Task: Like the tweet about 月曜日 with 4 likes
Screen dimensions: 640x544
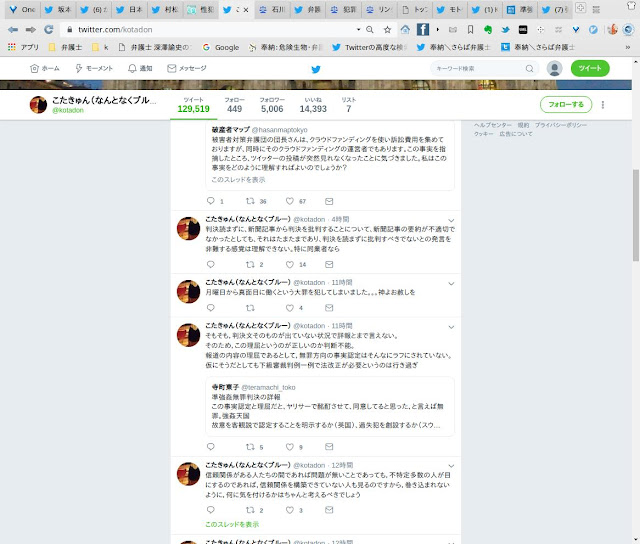Action: (x=289, y=308)
